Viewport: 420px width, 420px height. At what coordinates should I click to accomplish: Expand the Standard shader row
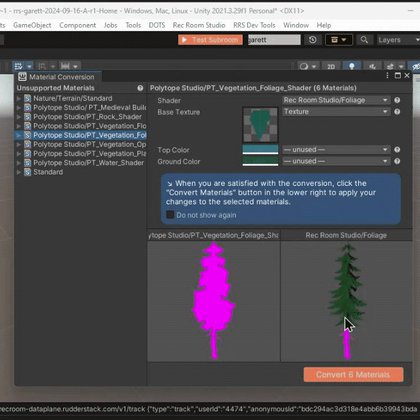[x=19, y=172]
